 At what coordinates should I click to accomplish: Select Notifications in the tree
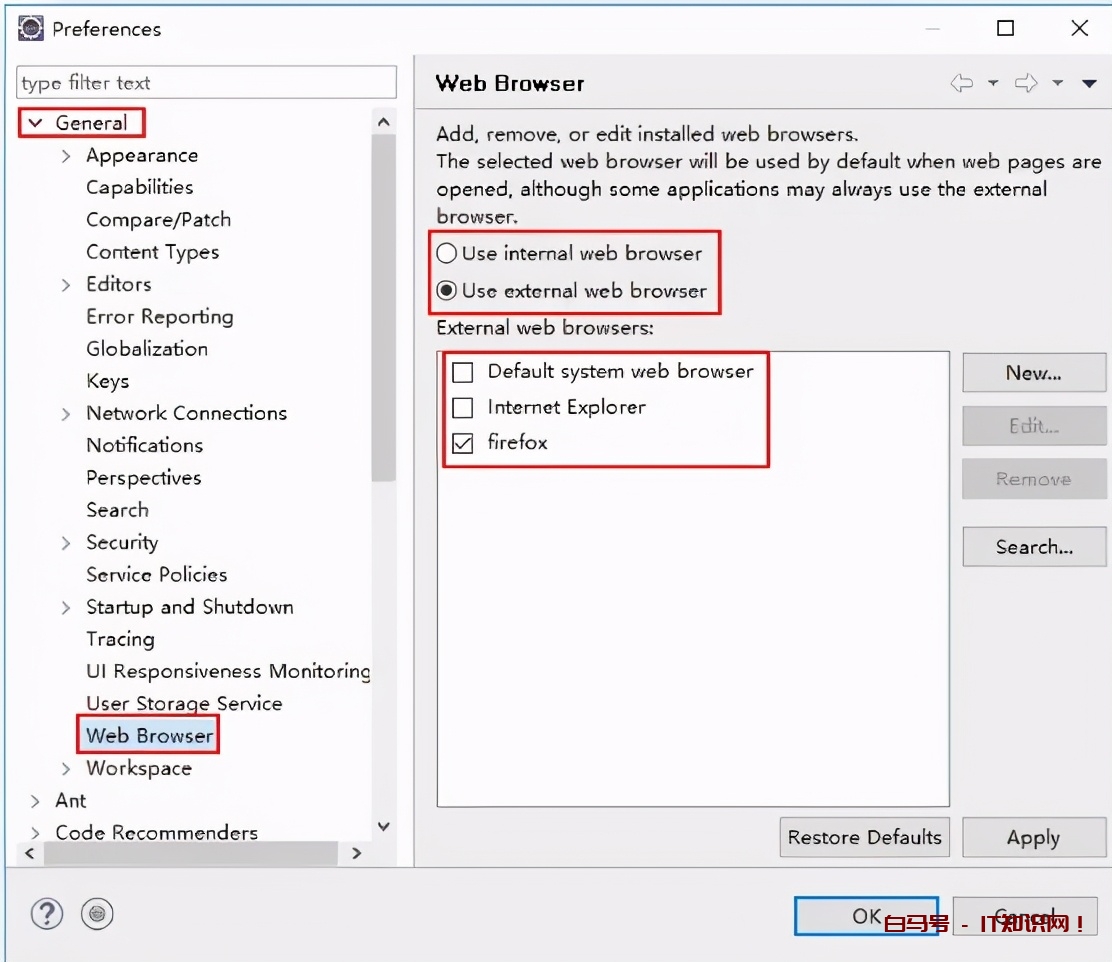tap(145, 446)
